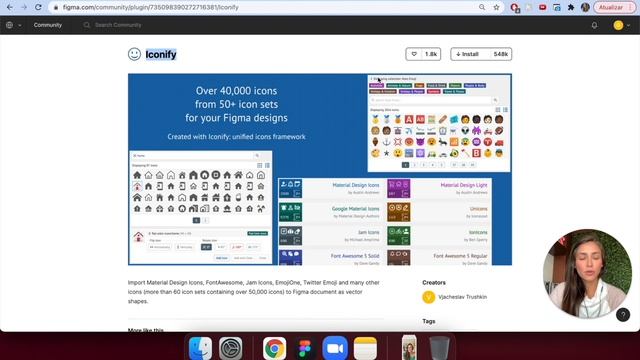The image size is (640, 360).
Task: Install the Iconify plugin
Action: pos(481,54)
